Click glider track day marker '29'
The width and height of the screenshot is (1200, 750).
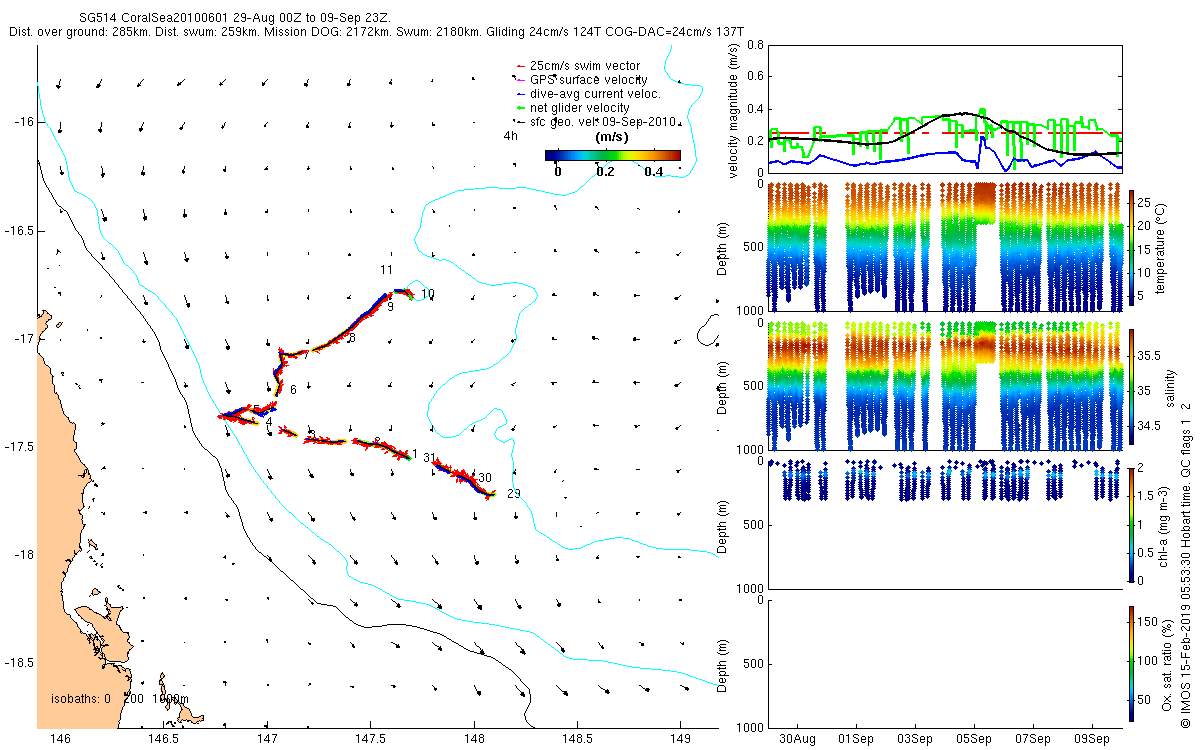(514, 494)
